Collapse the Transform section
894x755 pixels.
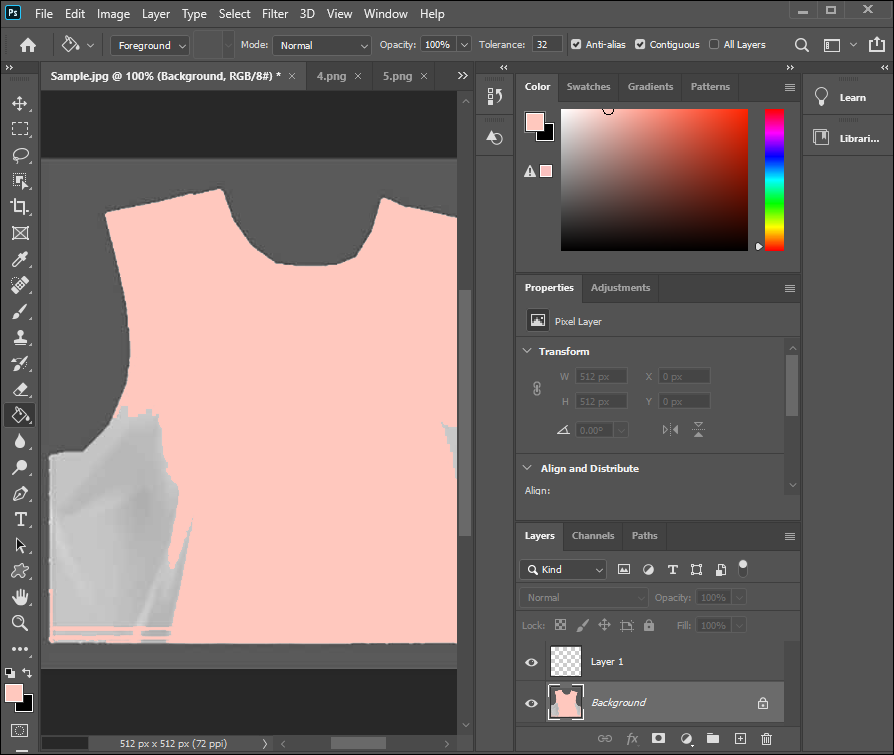tap(528, 351)
